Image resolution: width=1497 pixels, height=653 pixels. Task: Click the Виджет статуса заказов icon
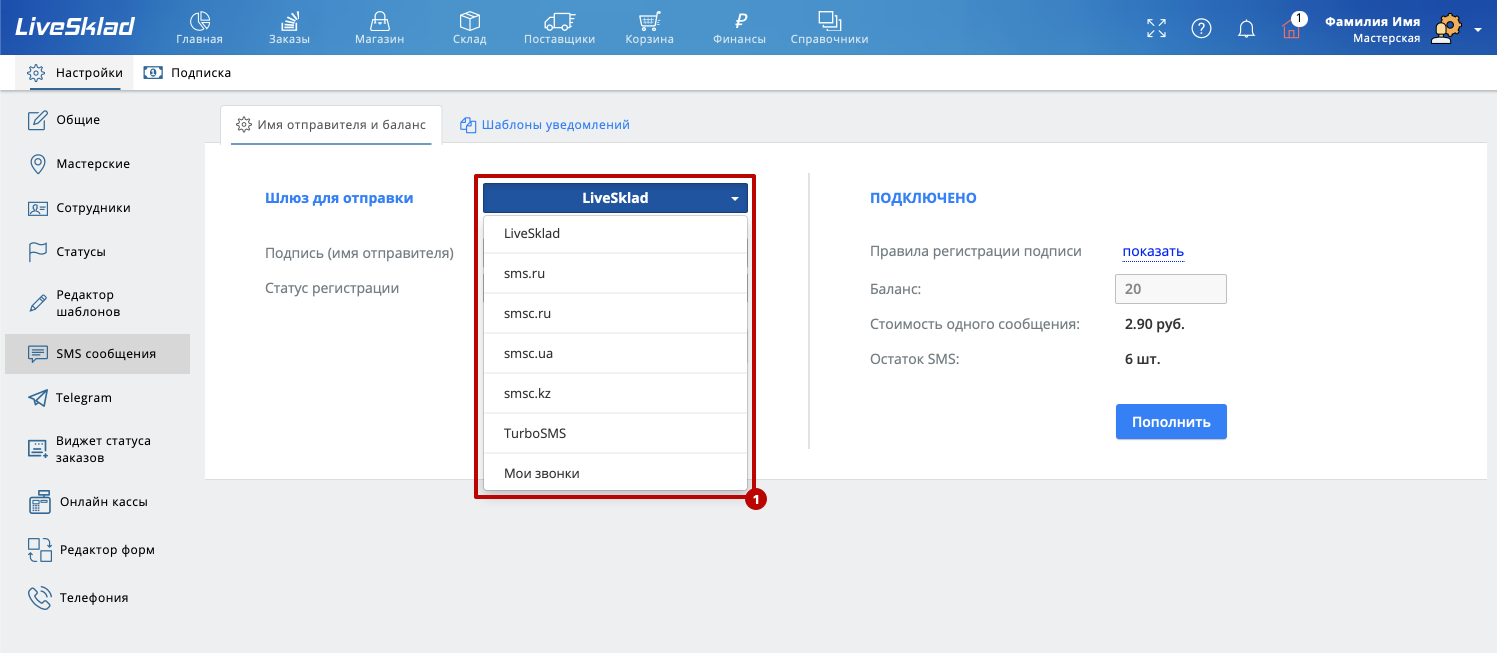tap(38, 449)
